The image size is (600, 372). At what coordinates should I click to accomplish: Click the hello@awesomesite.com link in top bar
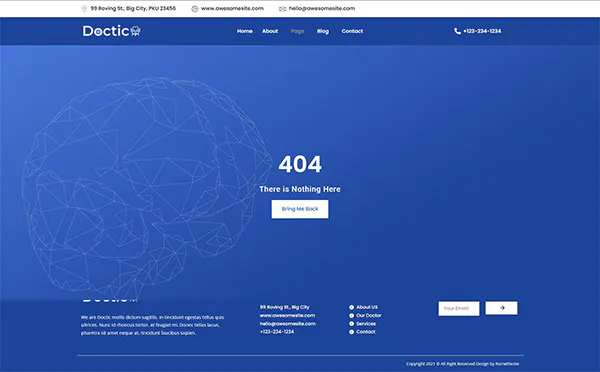coord(322,8)
